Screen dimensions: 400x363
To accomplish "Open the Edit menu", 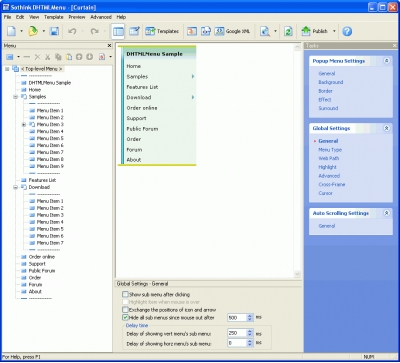I will pyautogui.click(x=20, y=17).
